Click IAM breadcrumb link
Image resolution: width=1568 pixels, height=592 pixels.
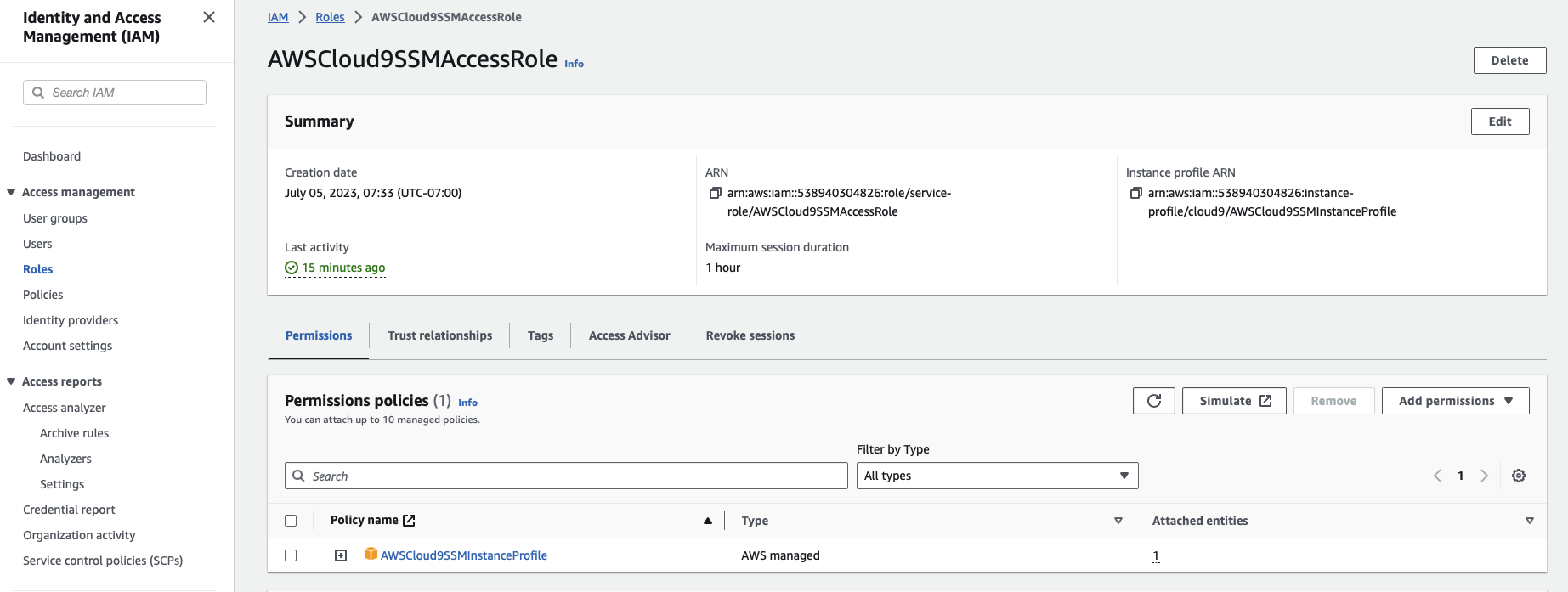[x=278, y=17]
